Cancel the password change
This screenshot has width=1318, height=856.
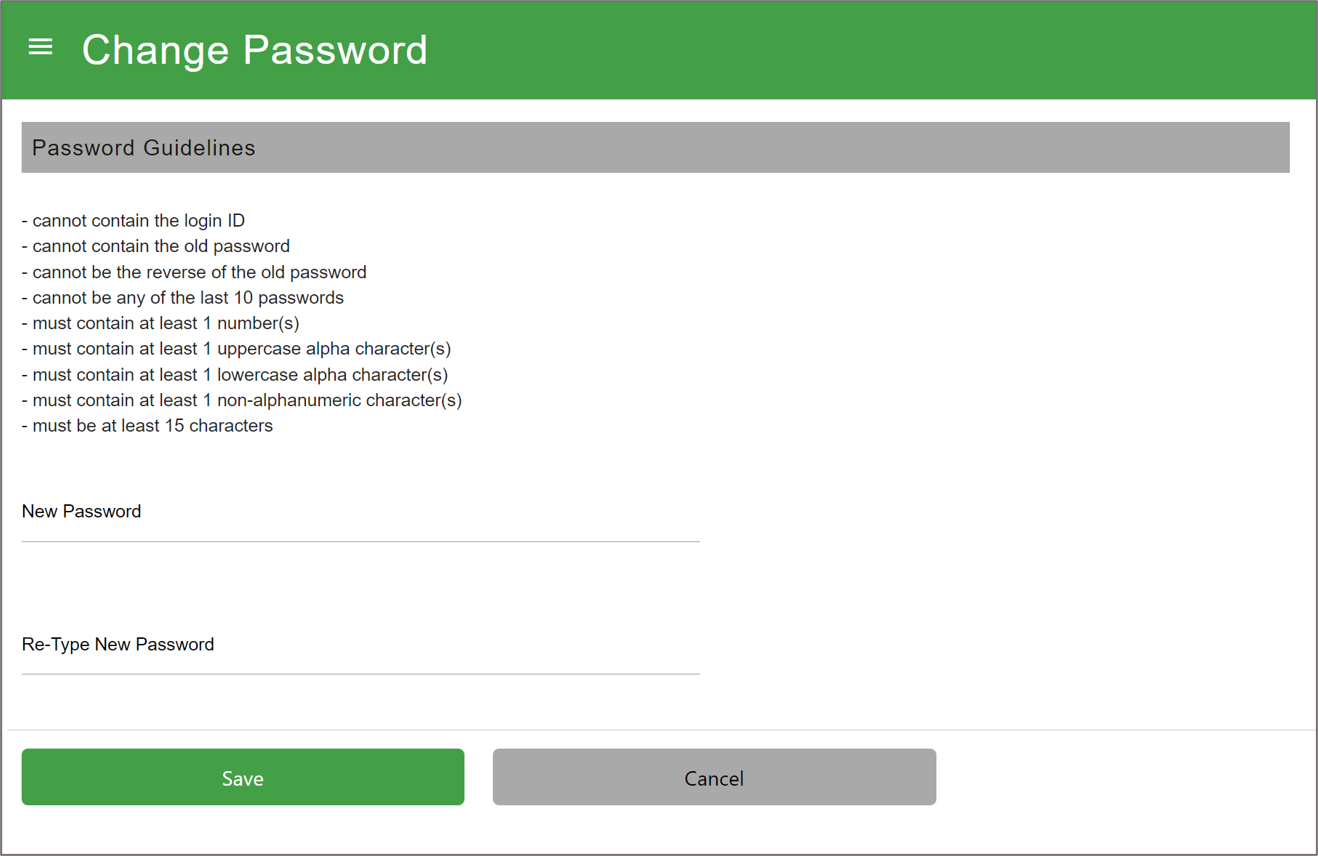coord(714,777)
